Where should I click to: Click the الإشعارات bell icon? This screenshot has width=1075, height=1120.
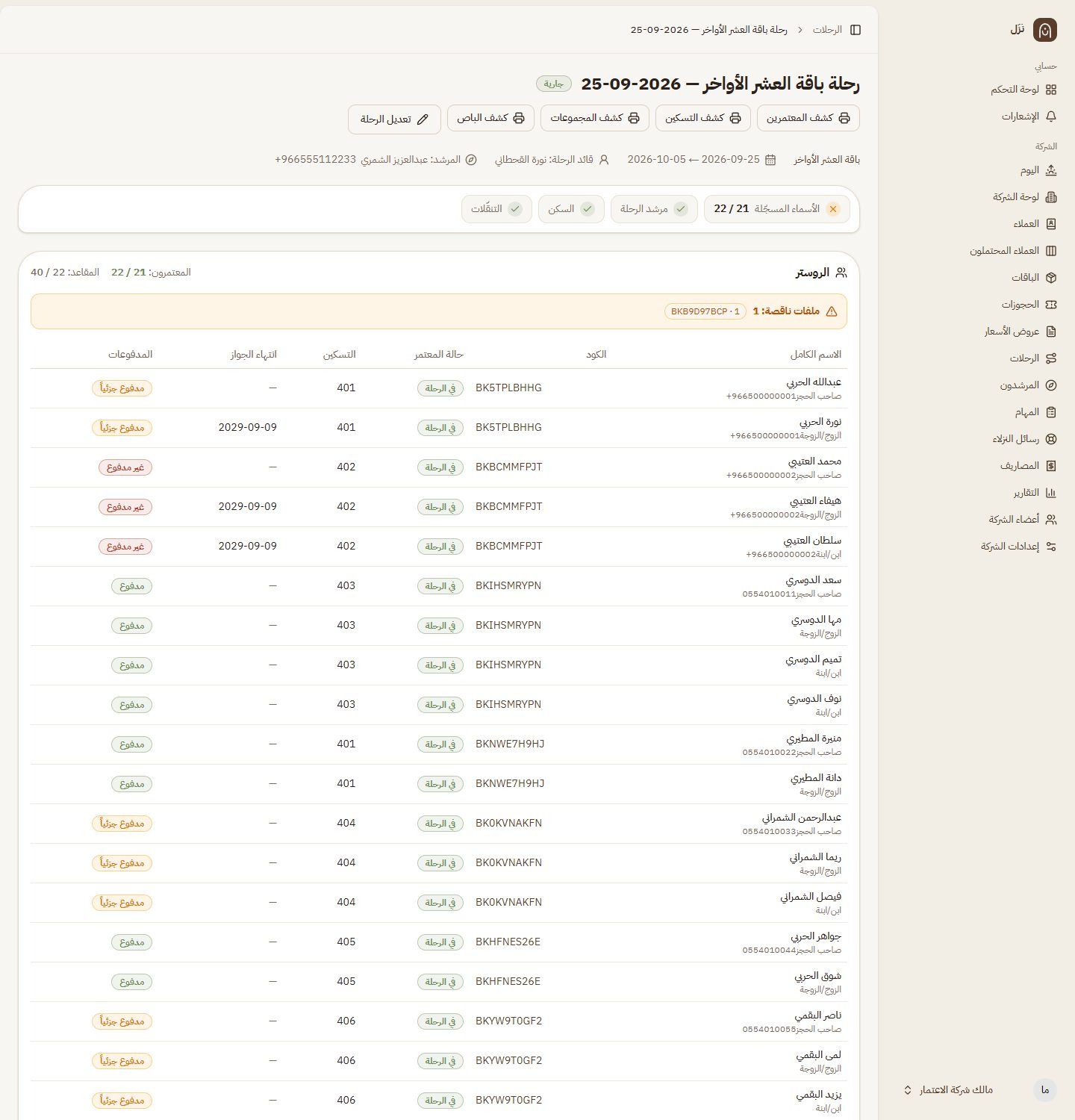pos(1051,116)
